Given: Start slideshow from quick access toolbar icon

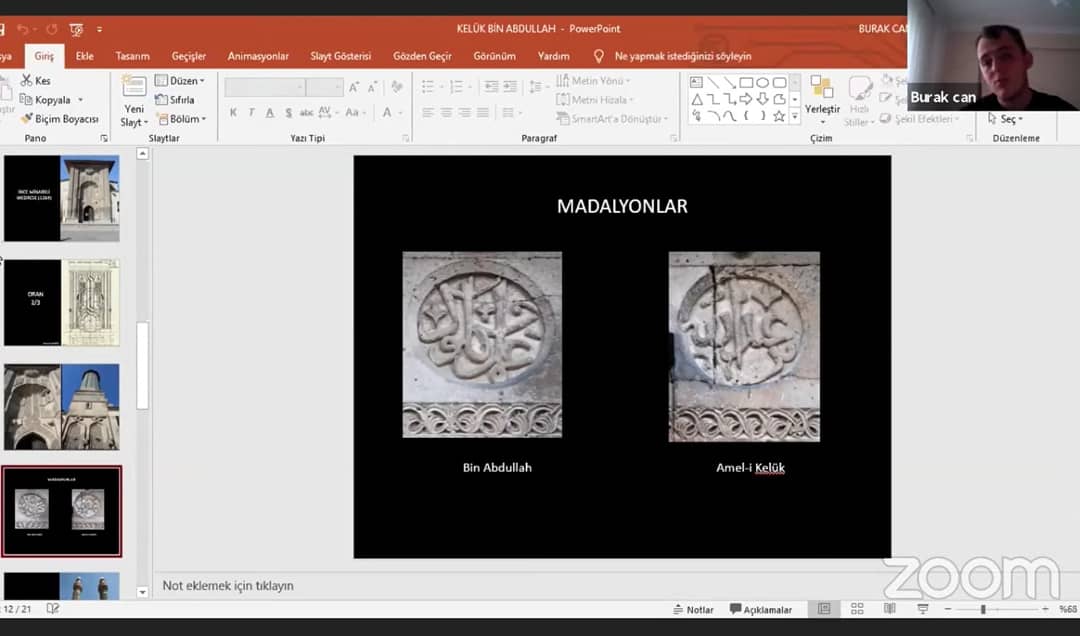Looking at the screenshot, I should (x=76, y=29).
